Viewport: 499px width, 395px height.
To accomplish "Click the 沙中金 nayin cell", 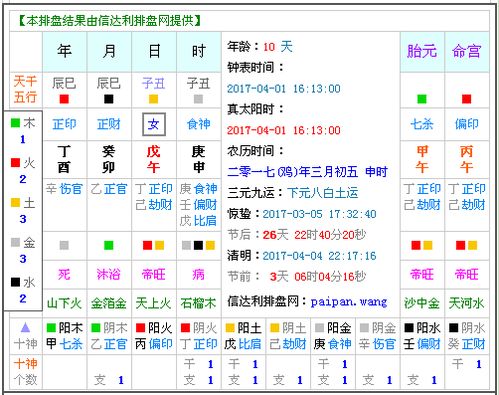I will click(422, 303).
